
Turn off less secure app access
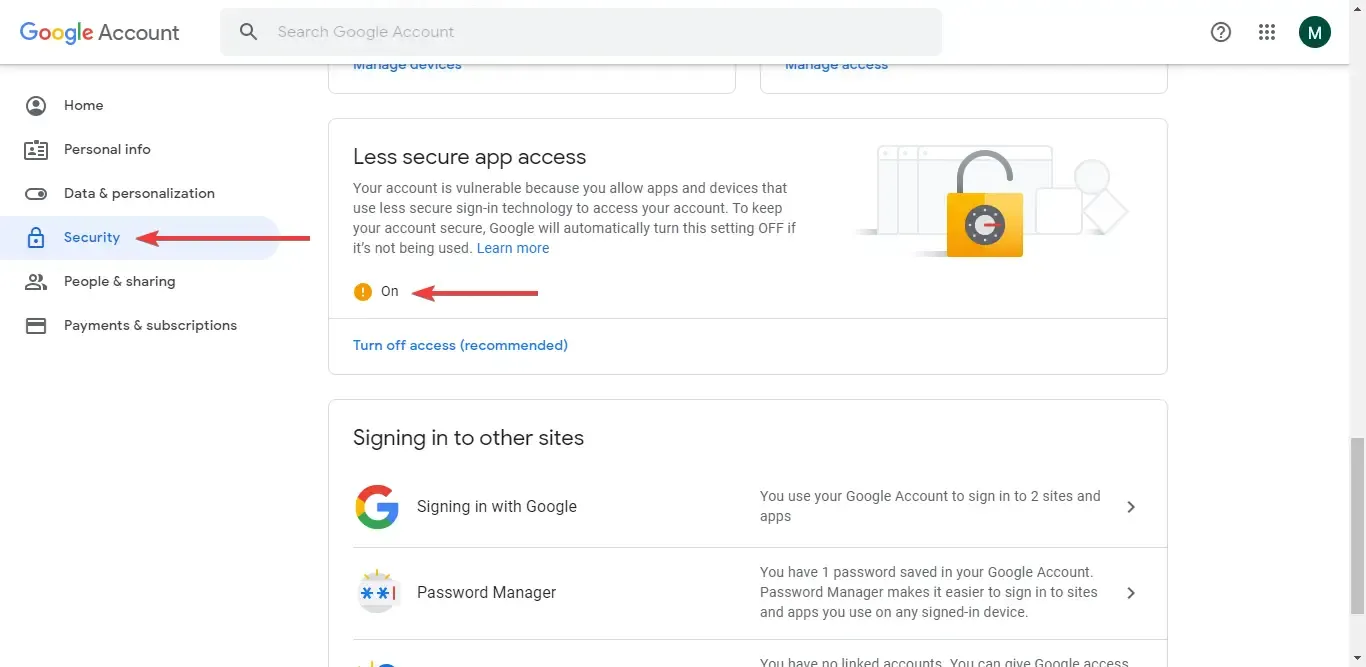(x=460, y=345)
